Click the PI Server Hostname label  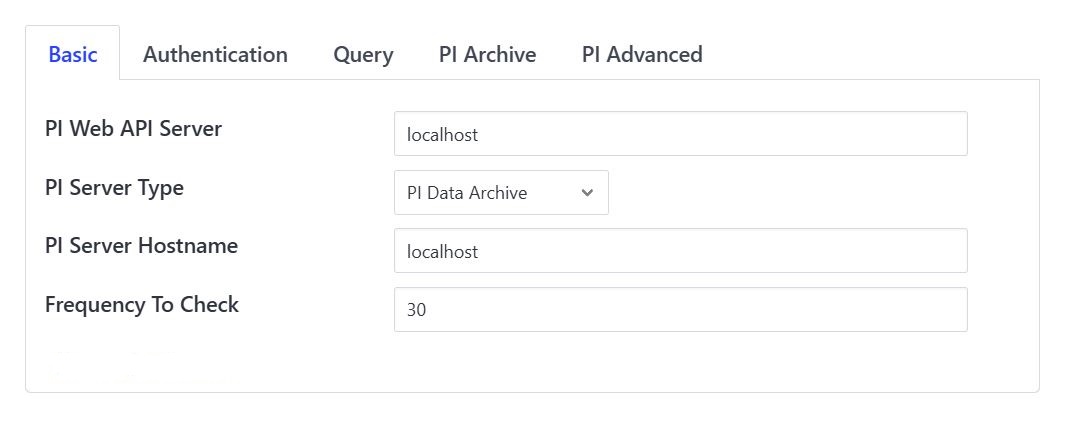[x=141, y=246]
